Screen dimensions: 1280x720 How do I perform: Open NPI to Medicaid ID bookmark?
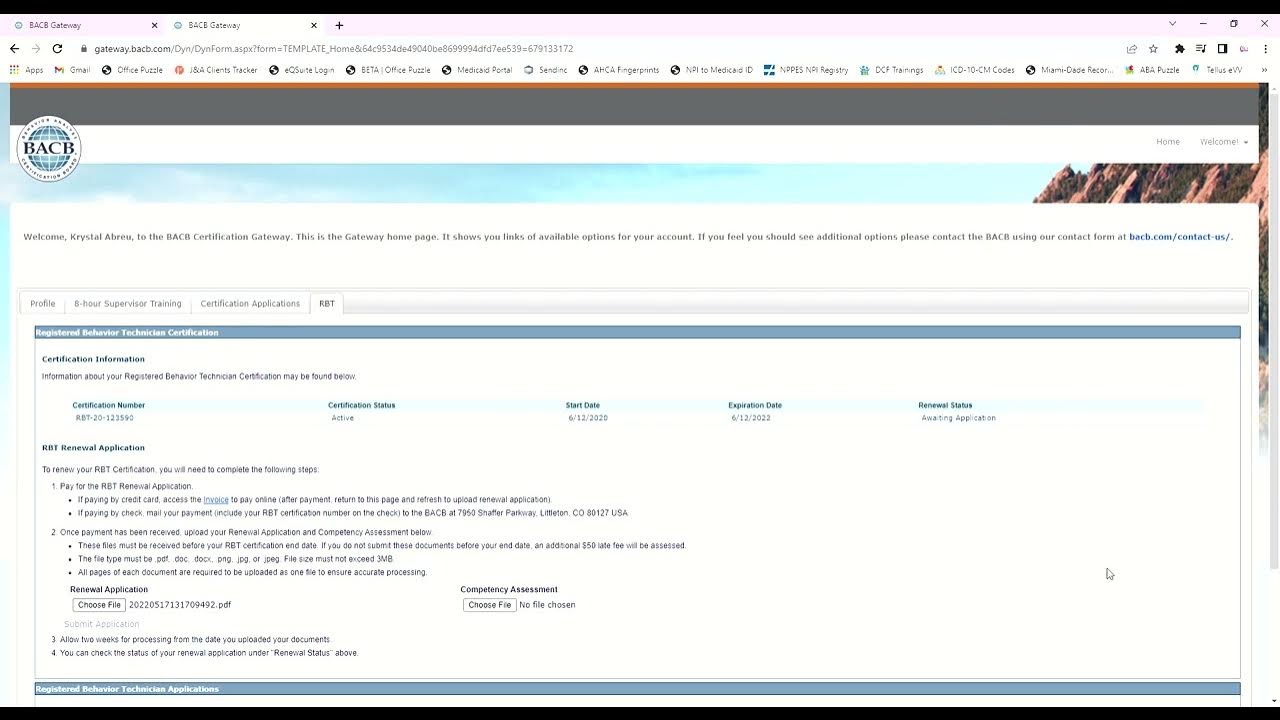pyautogui.click(x=712, y=70)
